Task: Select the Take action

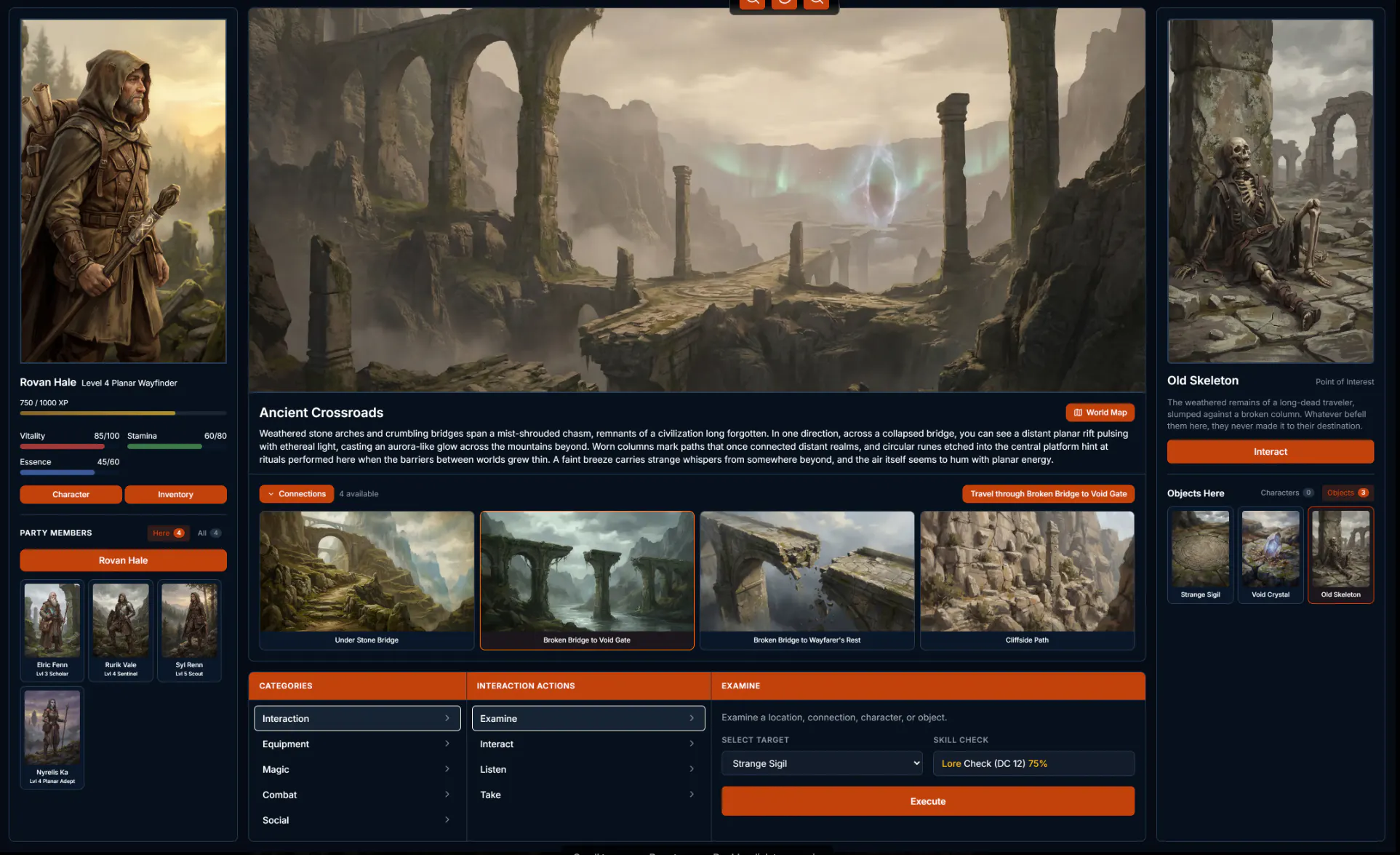Action: [x=588, y=795]
